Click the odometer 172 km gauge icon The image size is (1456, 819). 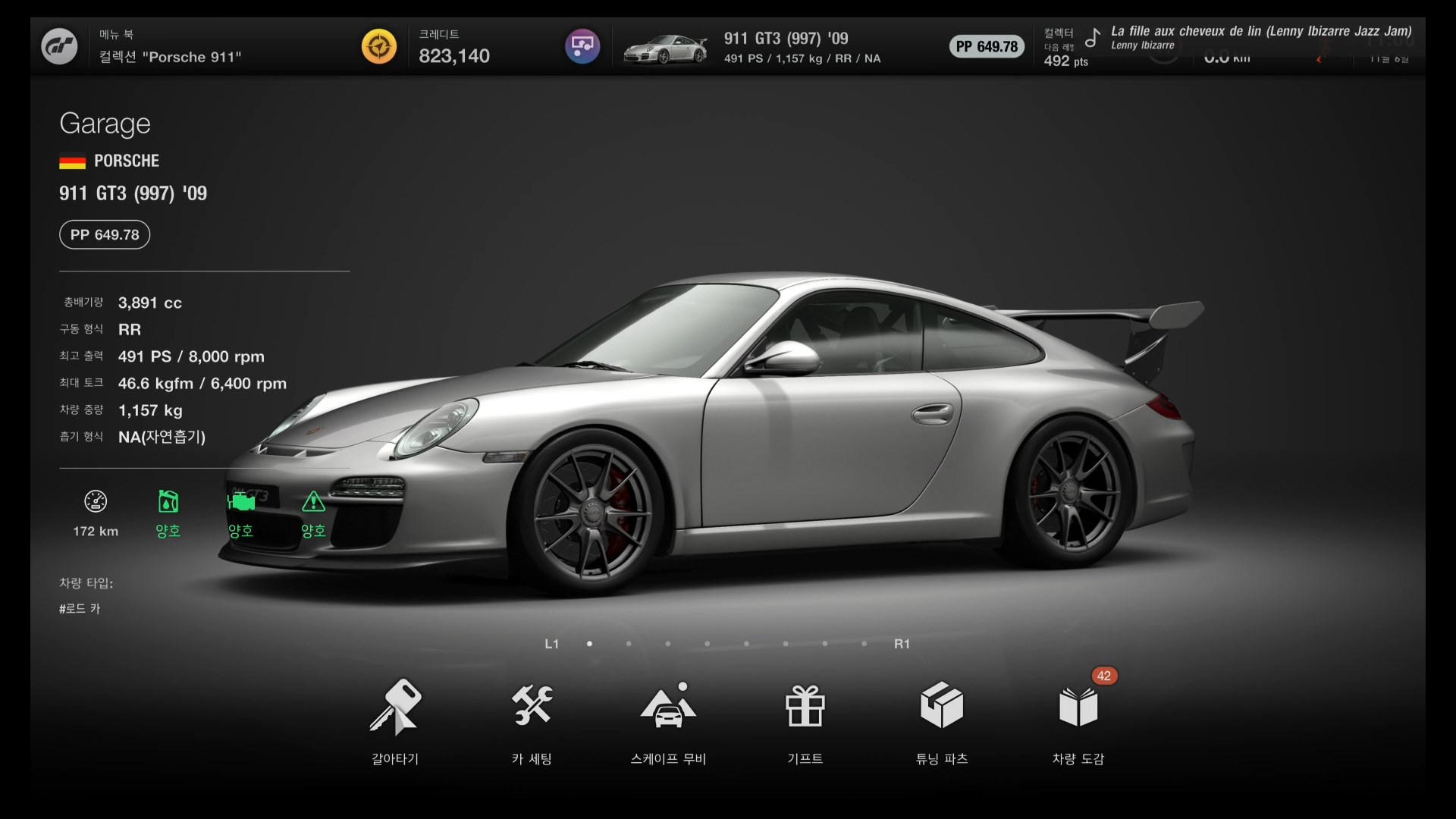pos(96,502)
